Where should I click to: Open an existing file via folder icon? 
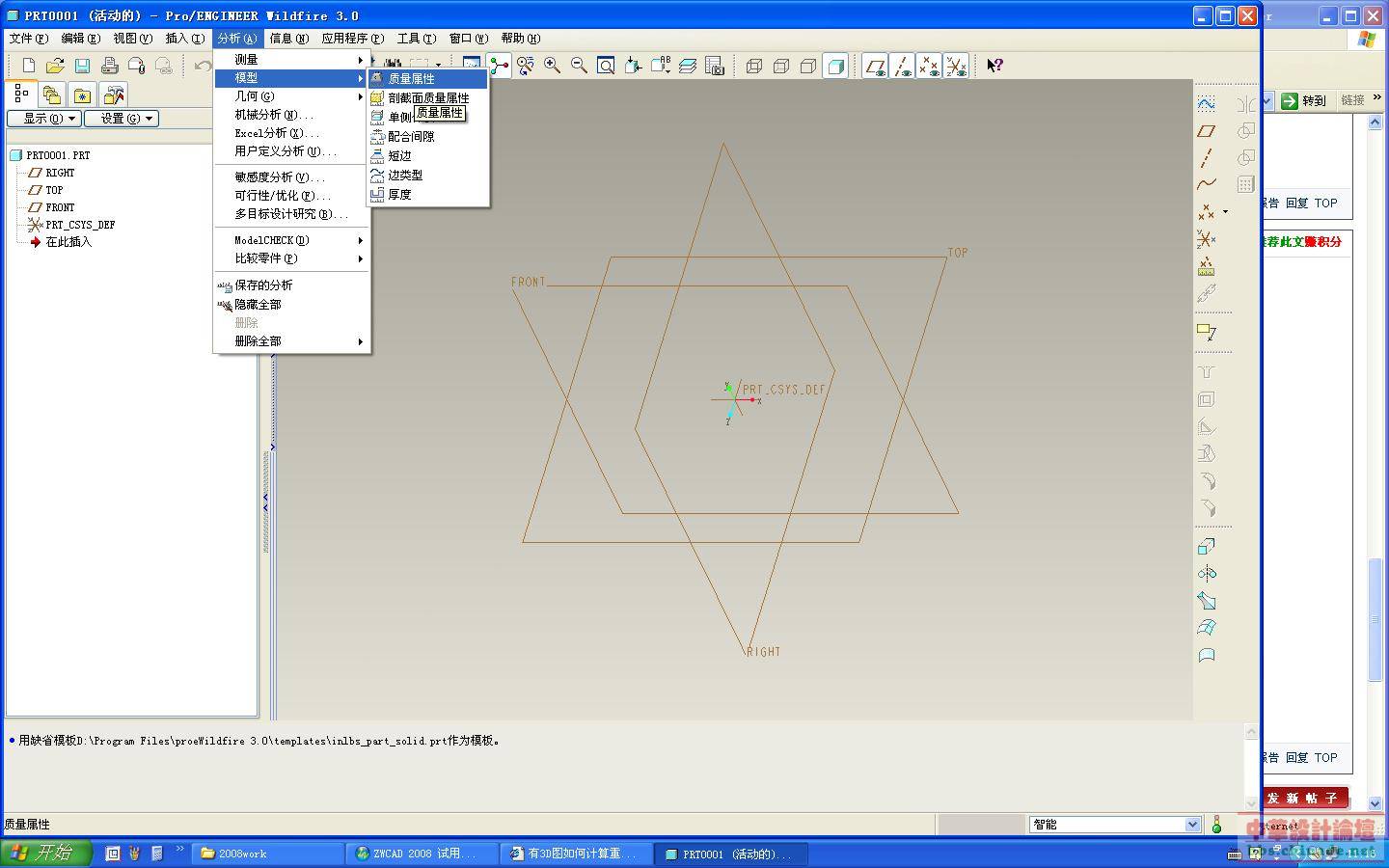pos(55,66)
